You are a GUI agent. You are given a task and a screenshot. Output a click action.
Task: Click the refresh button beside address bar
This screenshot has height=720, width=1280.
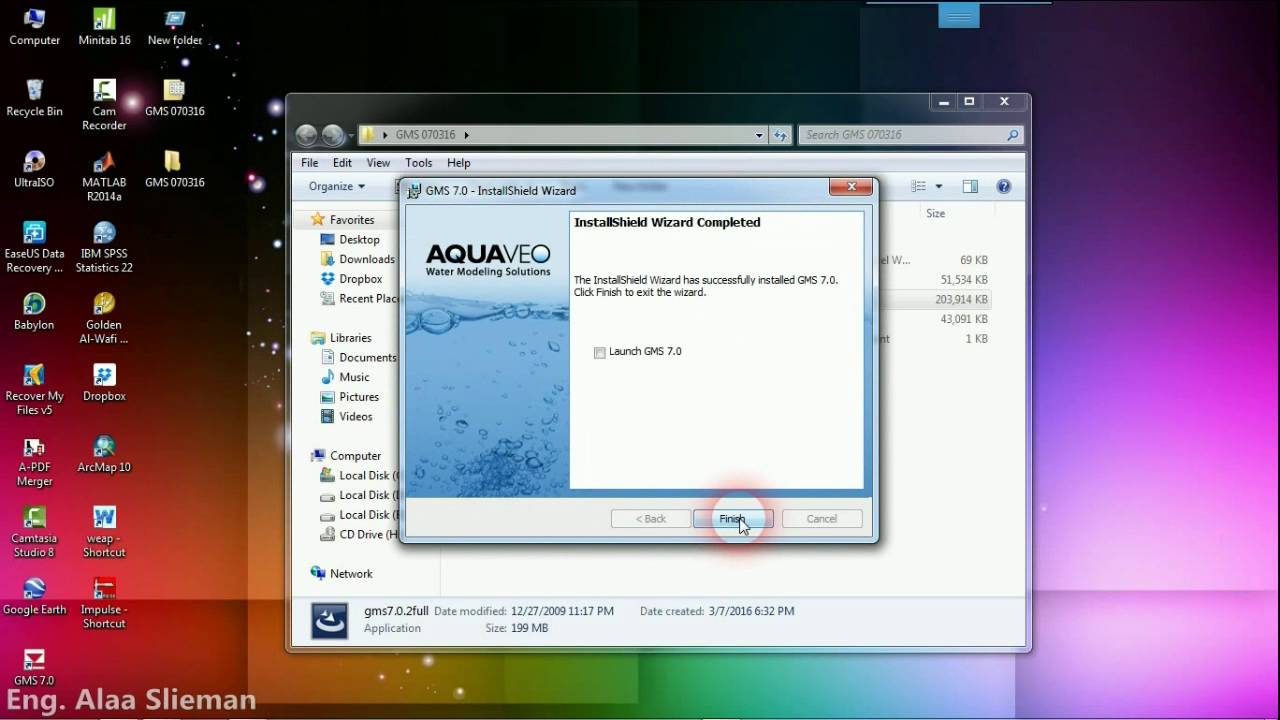781,135
